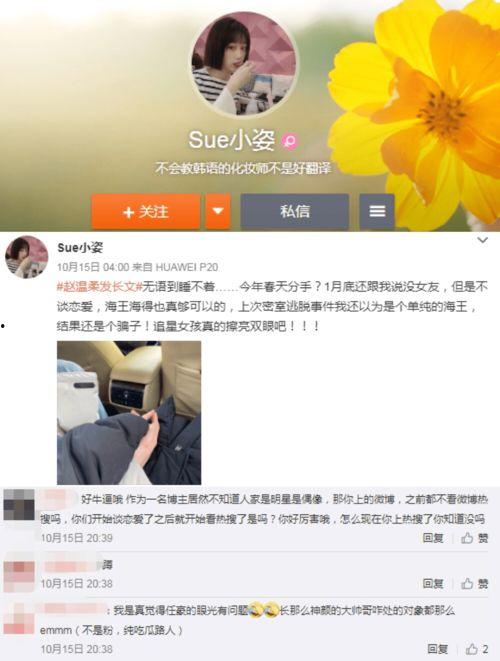Expand the dropdown arrow beside 关注
Viewport: 500px width, 661px height.
pyautogui.click(x=218, y=211)
